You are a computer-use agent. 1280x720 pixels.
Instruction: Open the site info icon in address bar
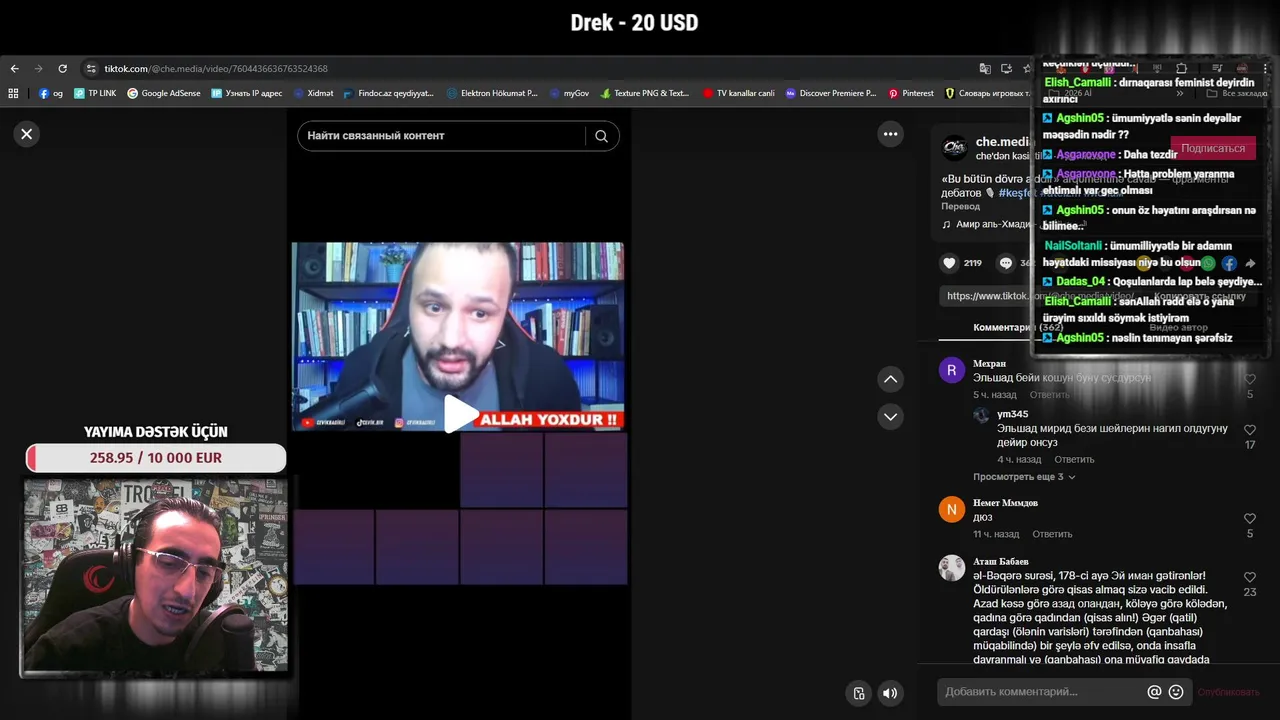tap(91, 69)
